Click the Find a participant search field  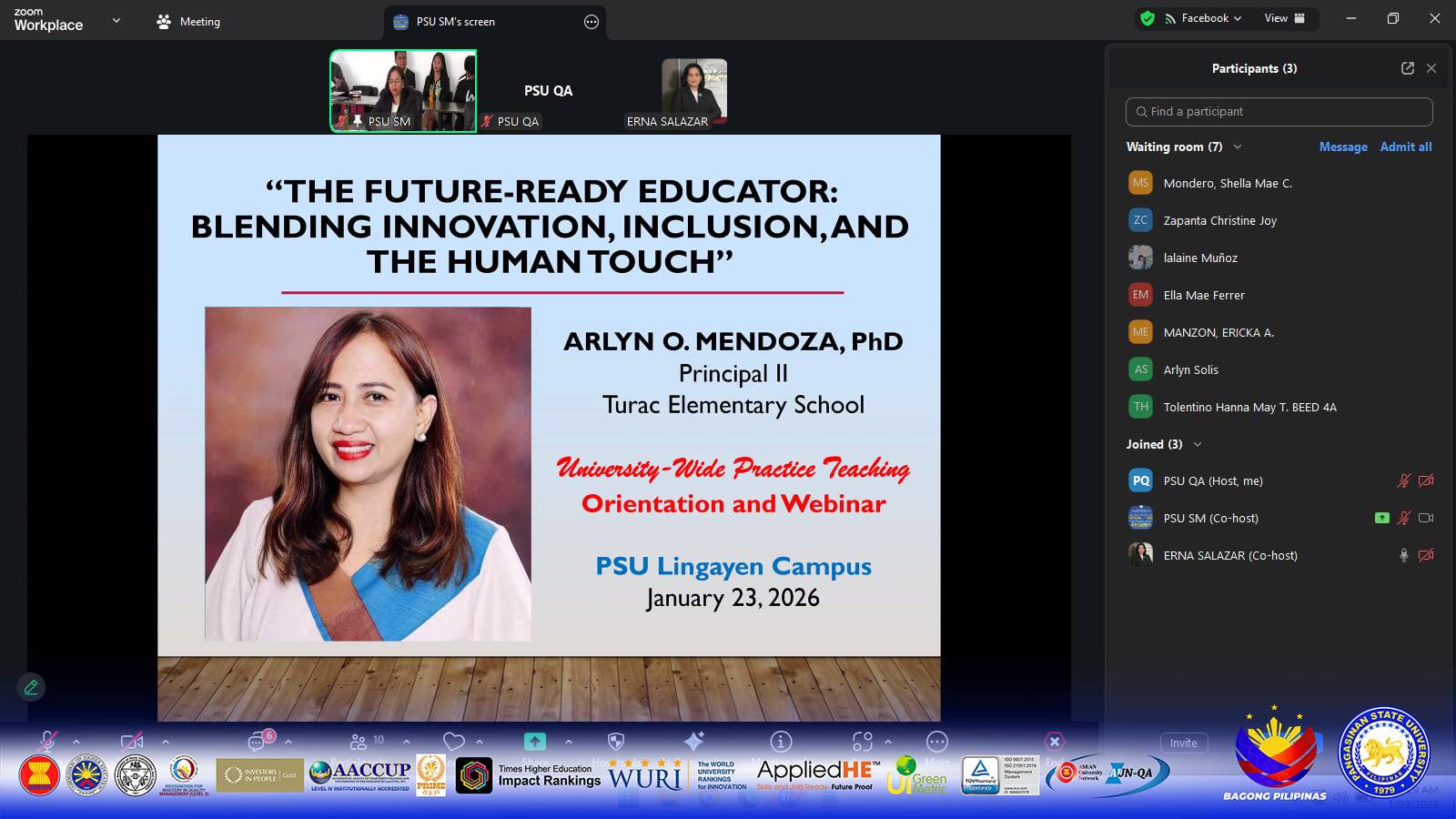click(x=1279, y=112)
